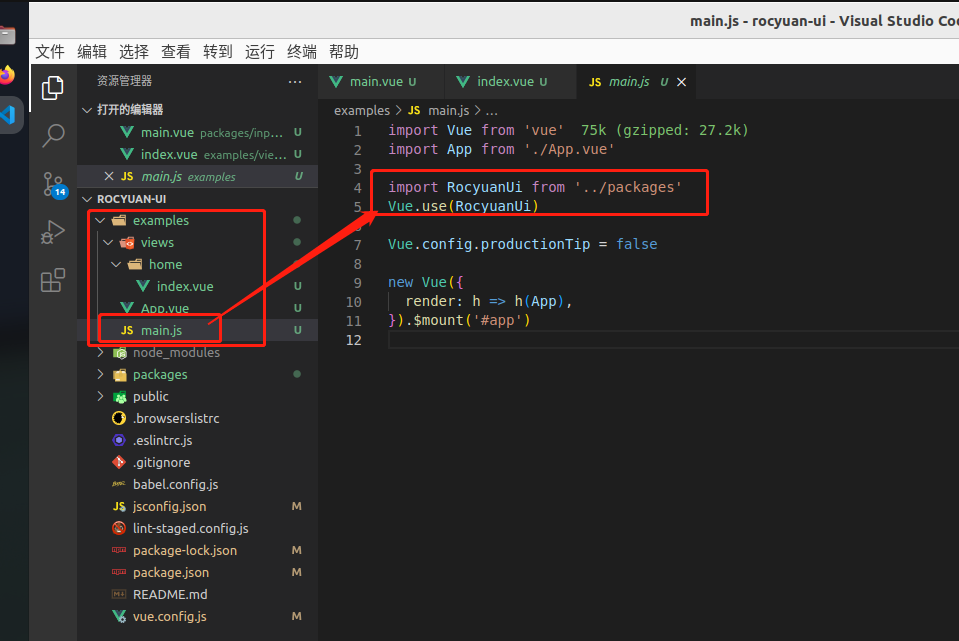Click main.js in the breadcrumb path
This screenshot has width=959, height=641.
(x=448, y=111)
